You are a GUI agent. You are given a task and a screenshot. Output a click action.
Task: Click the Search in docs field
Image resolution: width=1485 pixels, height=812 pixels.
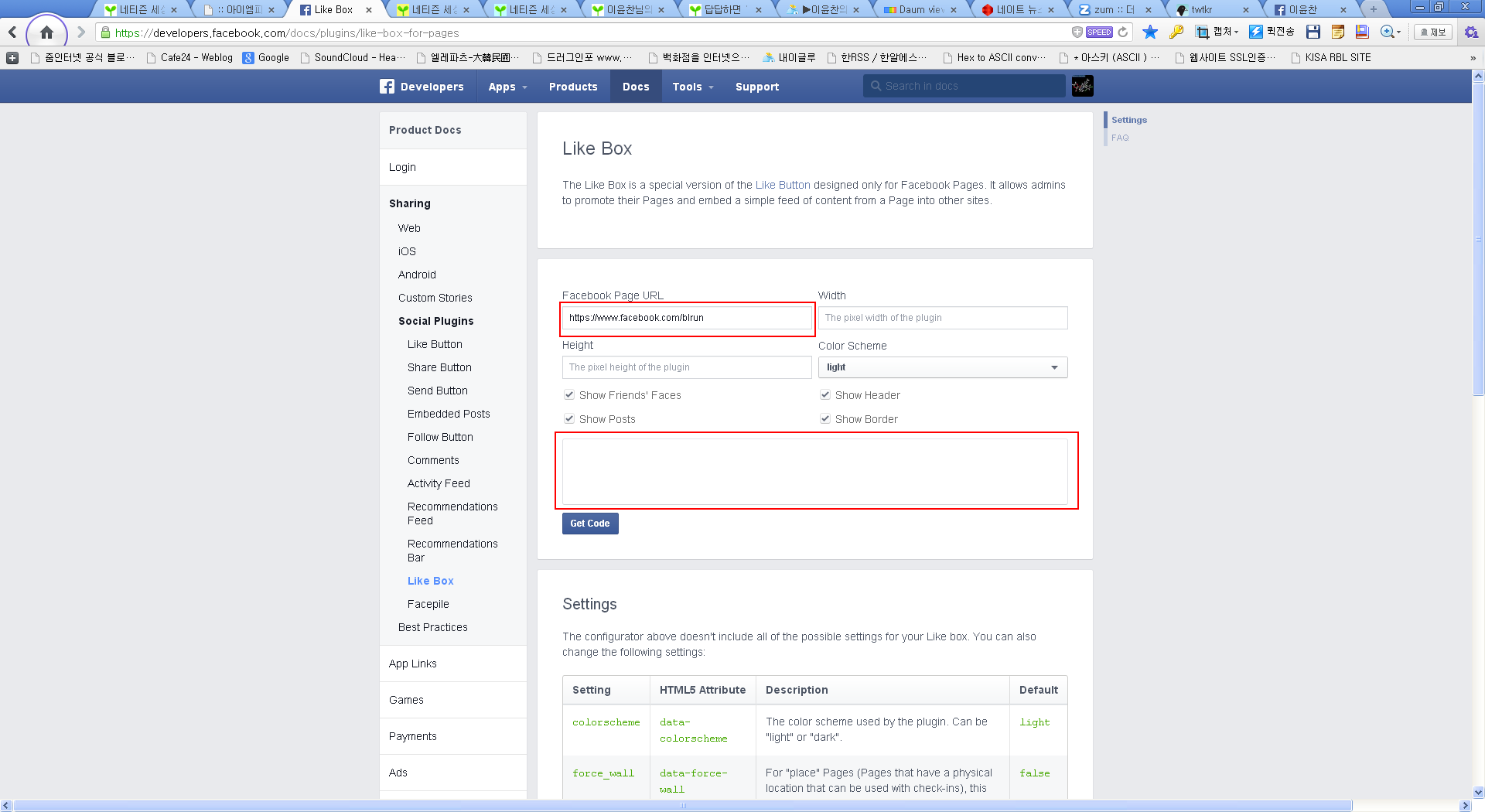(964, 86)
